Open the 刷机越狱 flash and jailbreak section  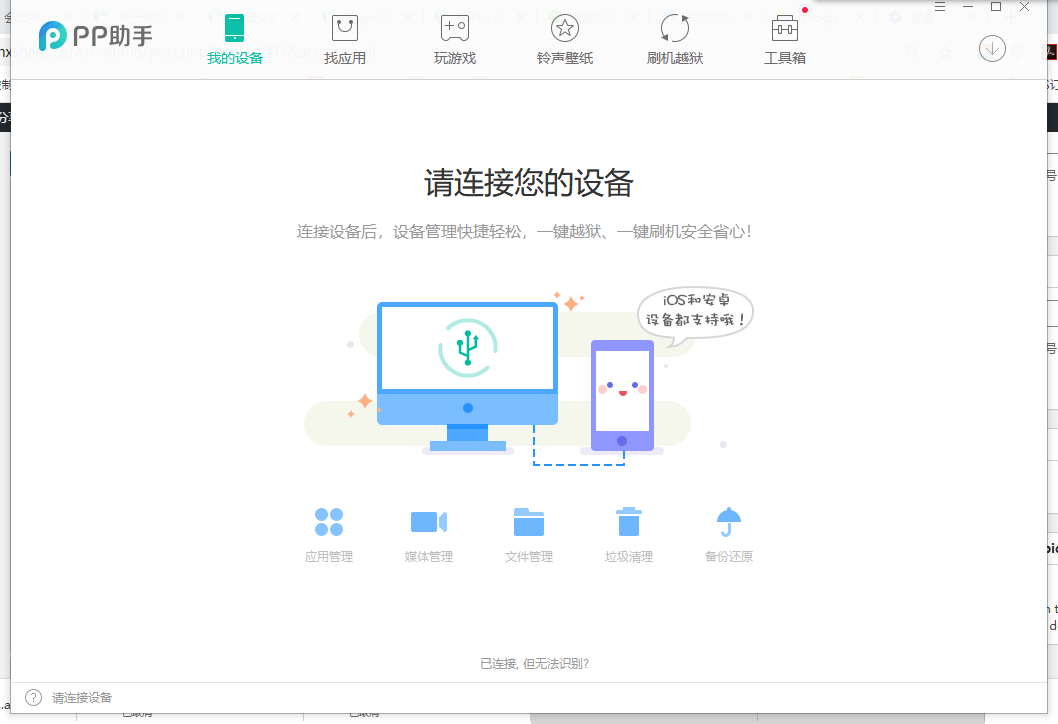click(x=675, y=40)
